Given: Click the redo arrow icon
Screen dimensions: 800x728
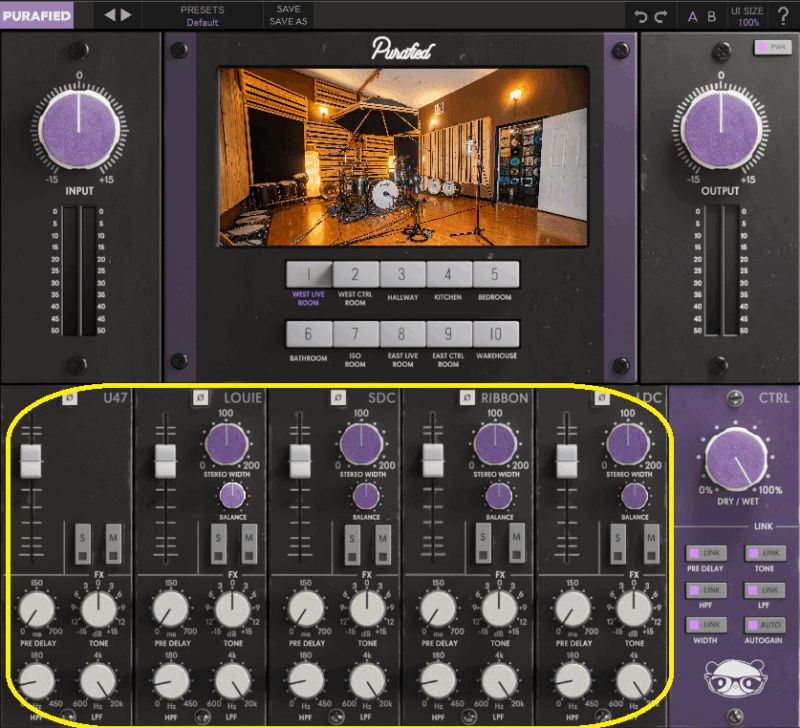Looking at the screenshot, I should (661, 16).
